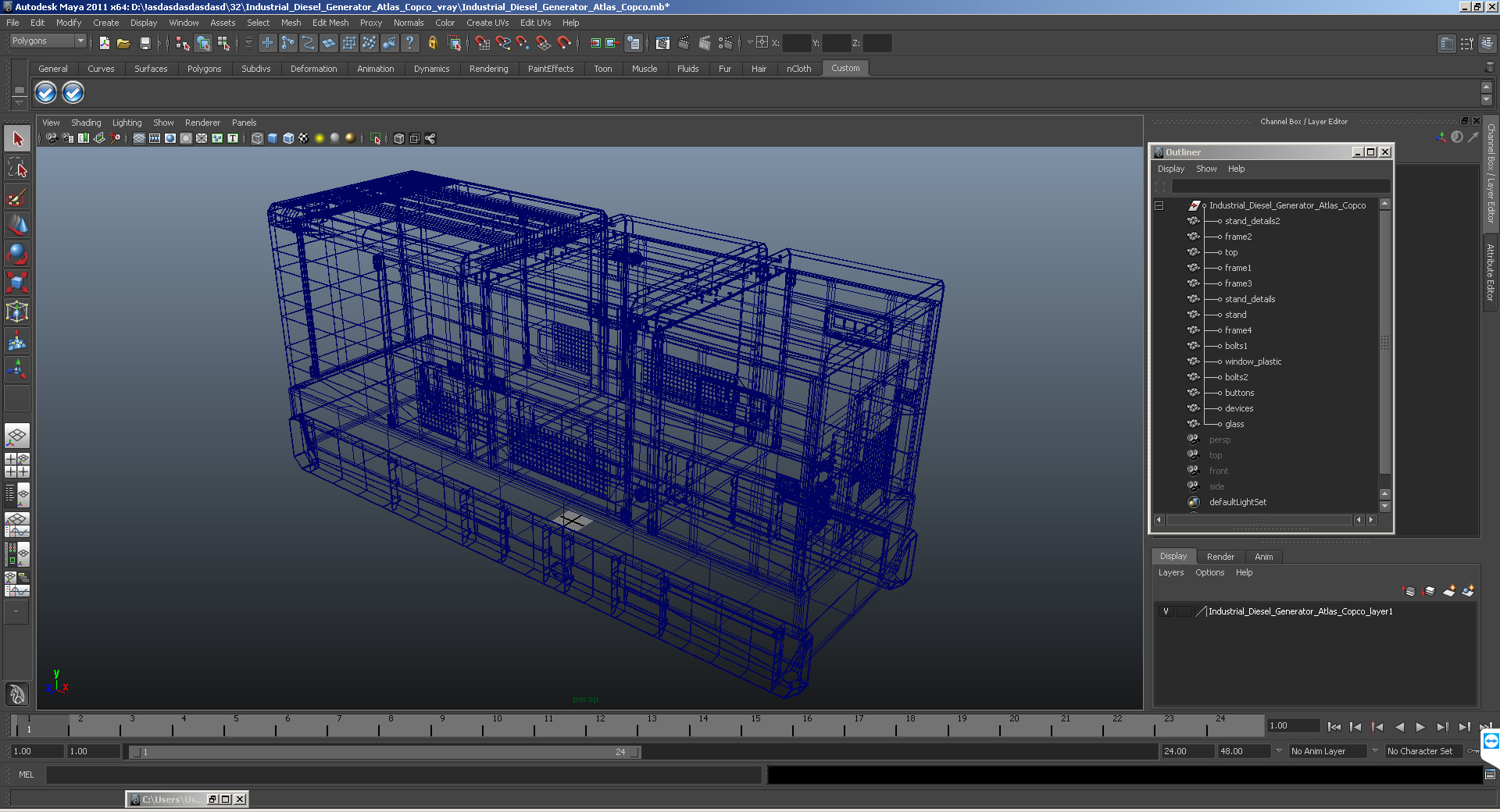Toggle the viewport grid display icon
1500x812 pixels.
(x=139, y=138)
